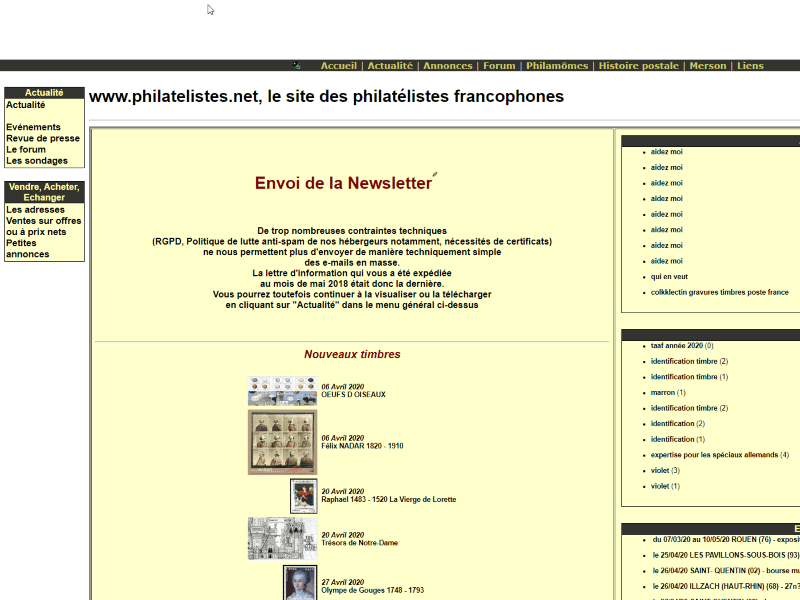Open the Annonces menu item

pos(448,66)
